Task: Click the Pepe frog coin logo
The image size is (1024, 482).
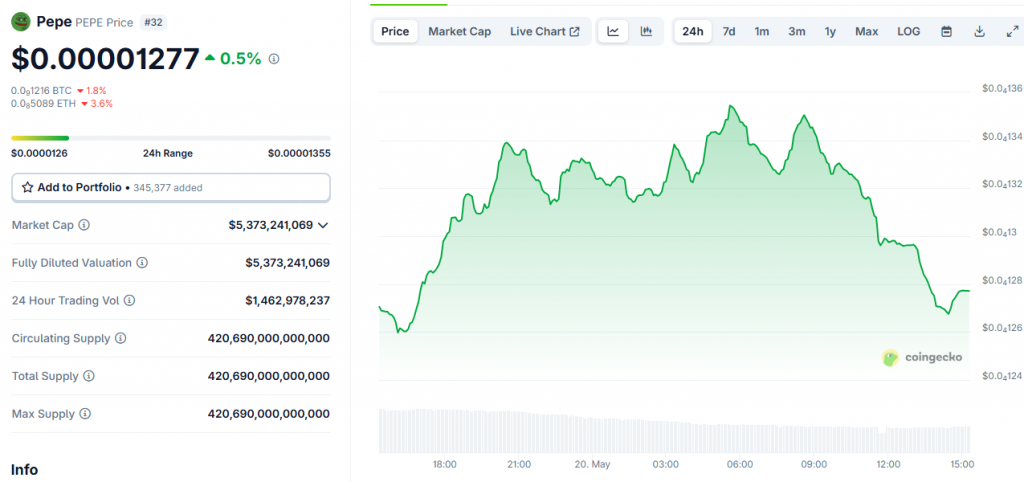Action: coord(21,22)
